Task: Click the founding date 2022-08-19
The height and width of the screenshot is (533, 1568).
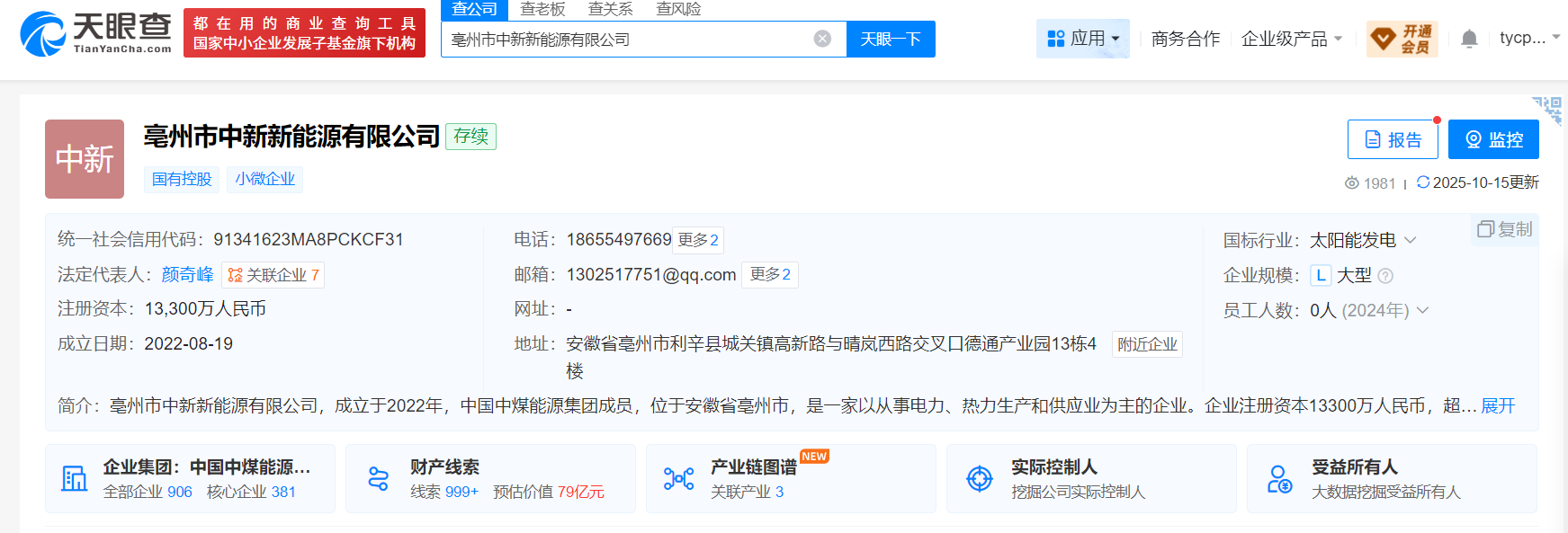Action: pos(188,343)
